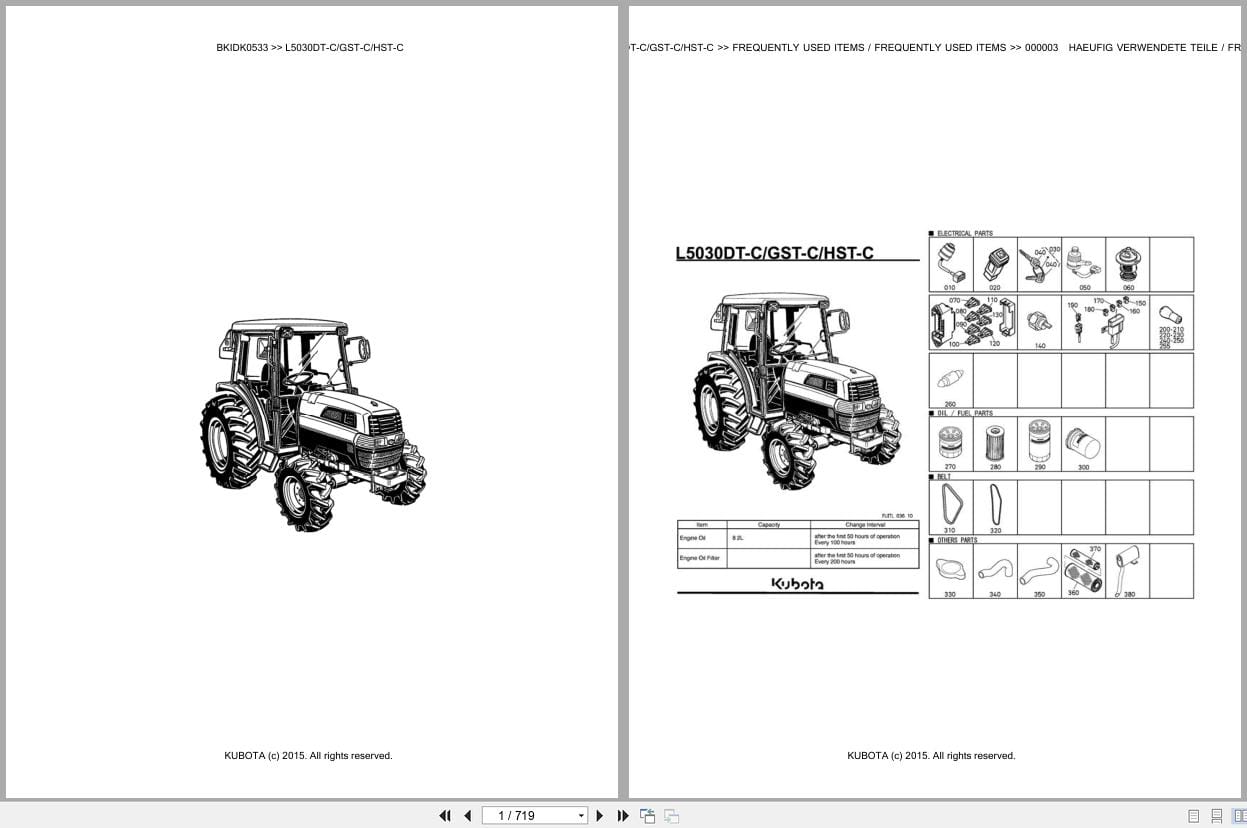Click the previous view history icon

click(647, 816)
